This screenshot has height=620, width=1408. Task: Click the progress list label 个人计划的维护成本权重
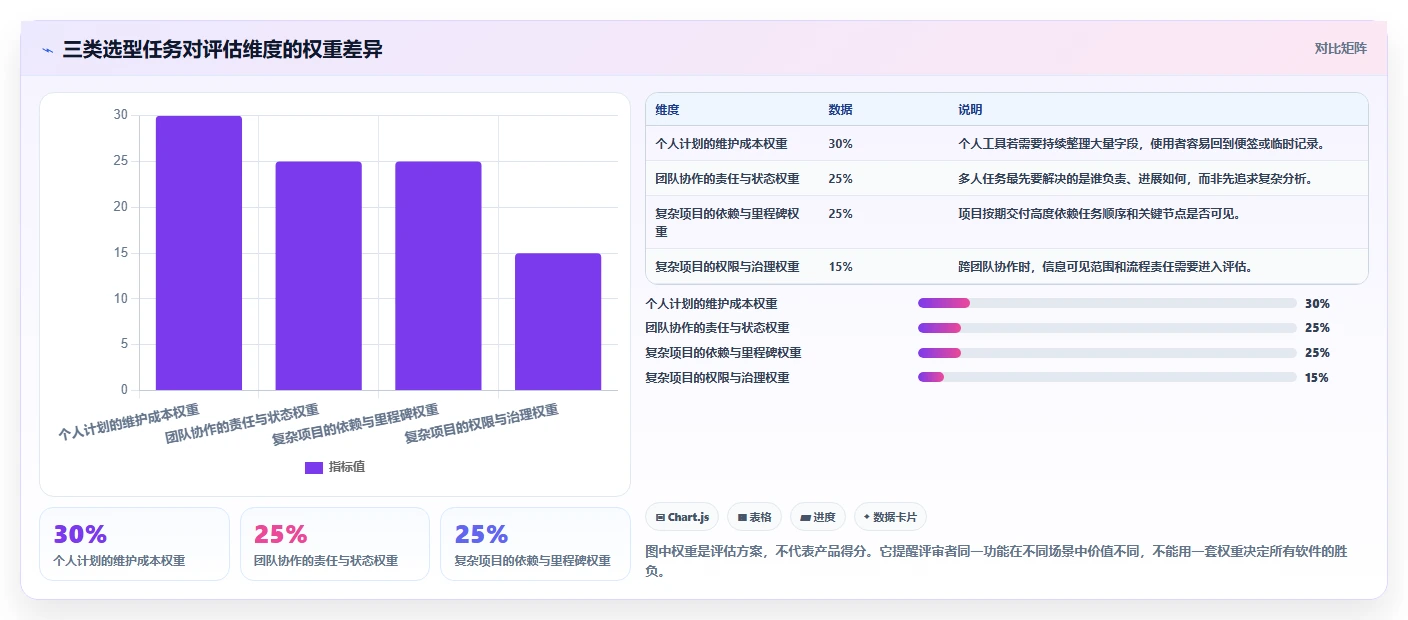click(711, 304)
